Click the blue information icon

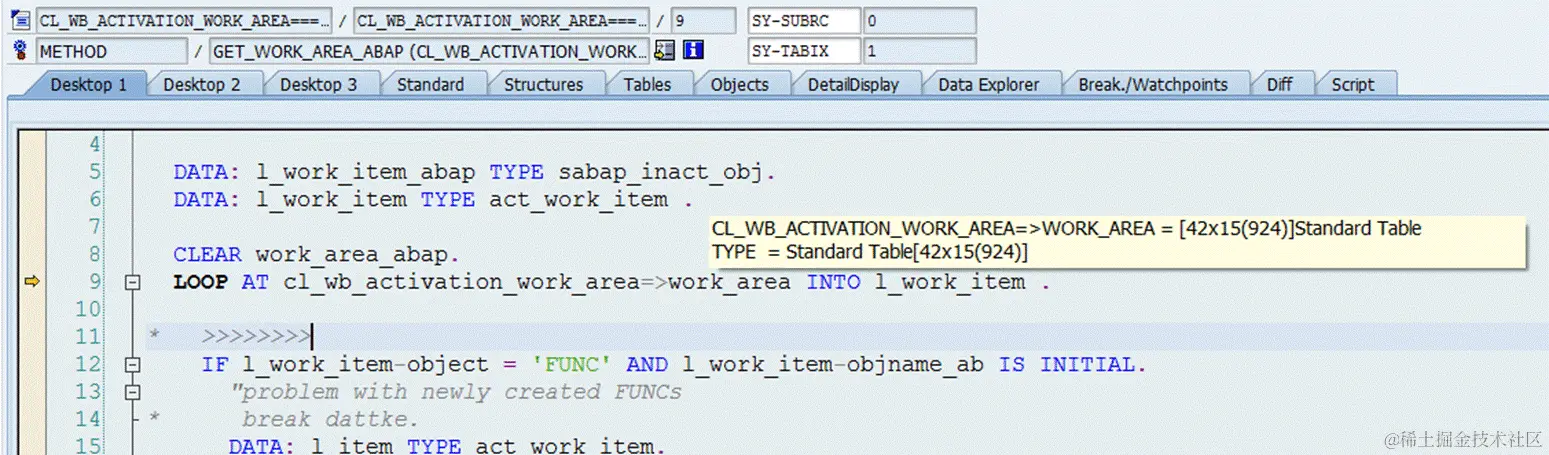[x=693, y=50]
